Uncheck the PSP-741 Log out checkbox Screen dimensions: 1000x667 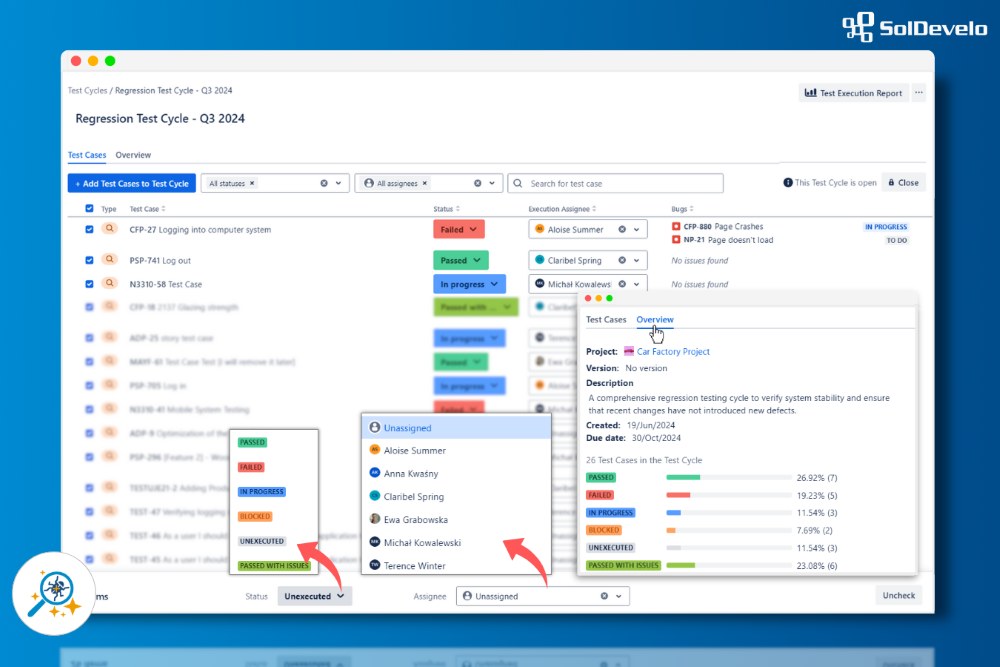click(x=89, y=260)
